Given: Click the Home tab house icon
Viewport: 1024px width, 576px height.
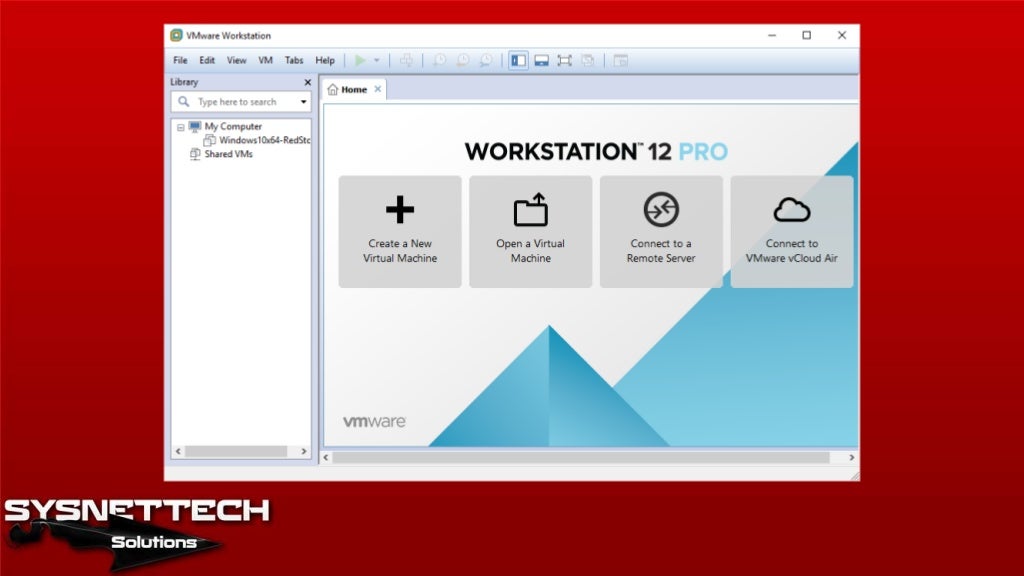Looking at the screenshot, I should pos(332,89).
